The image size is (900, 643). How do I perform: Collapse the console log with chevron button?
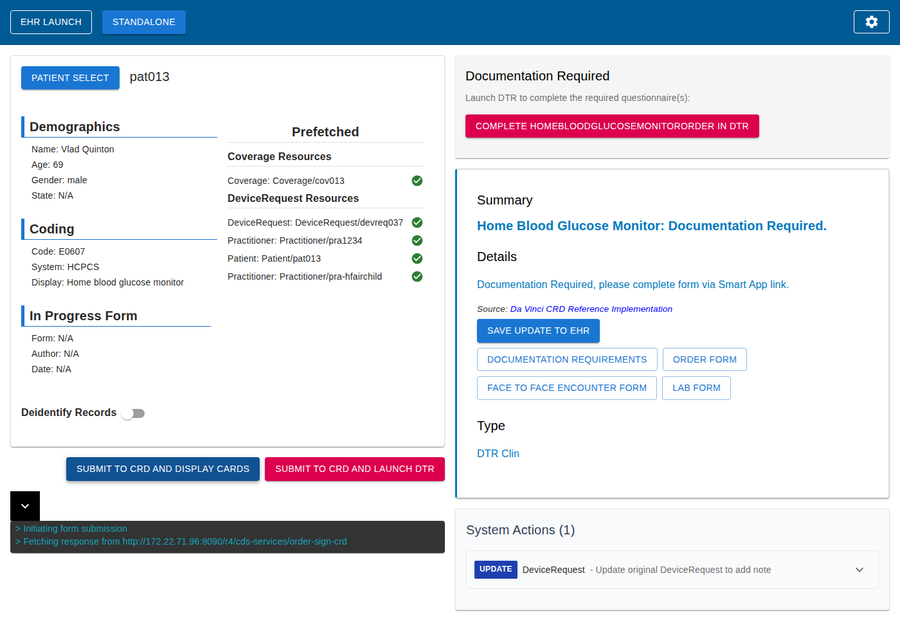coord(25,506)
